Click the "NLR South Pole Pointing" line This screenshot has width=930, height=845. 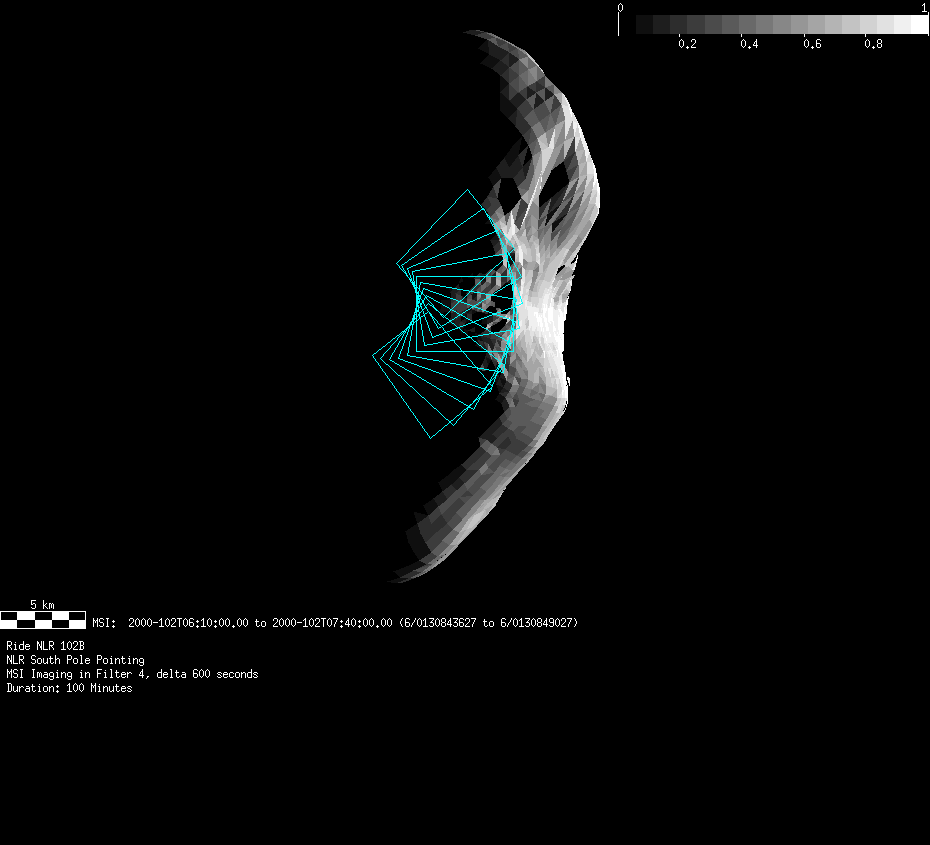click(75, 660)
